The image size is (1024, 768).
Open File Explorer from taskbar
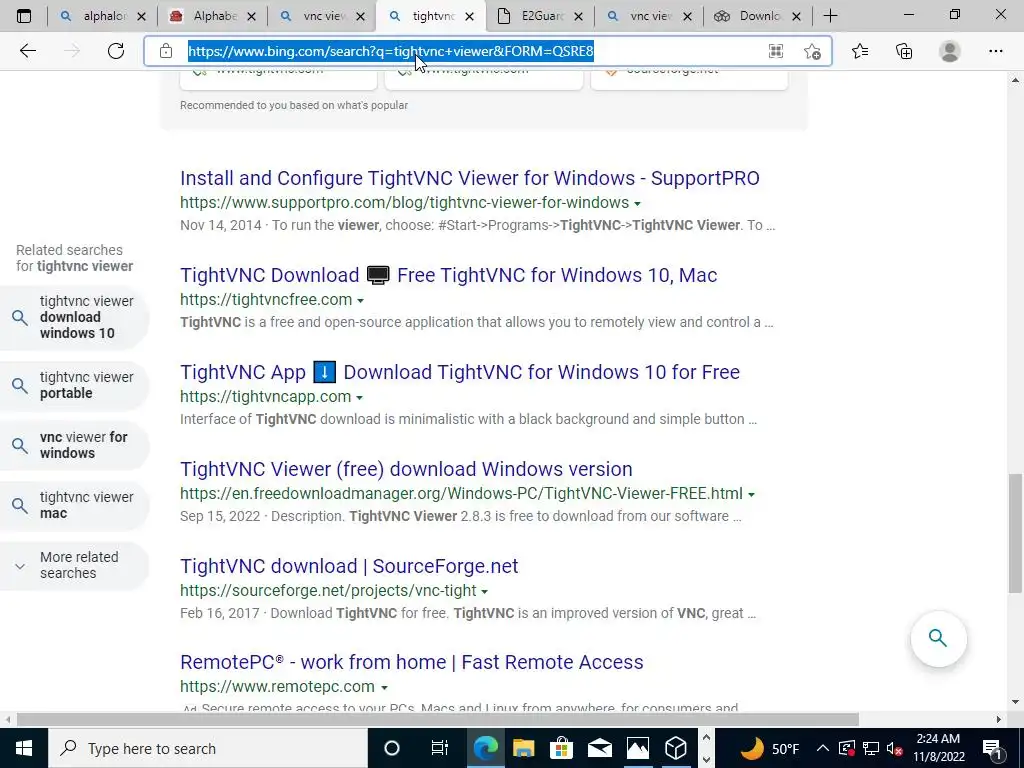[x=523, y=748]
